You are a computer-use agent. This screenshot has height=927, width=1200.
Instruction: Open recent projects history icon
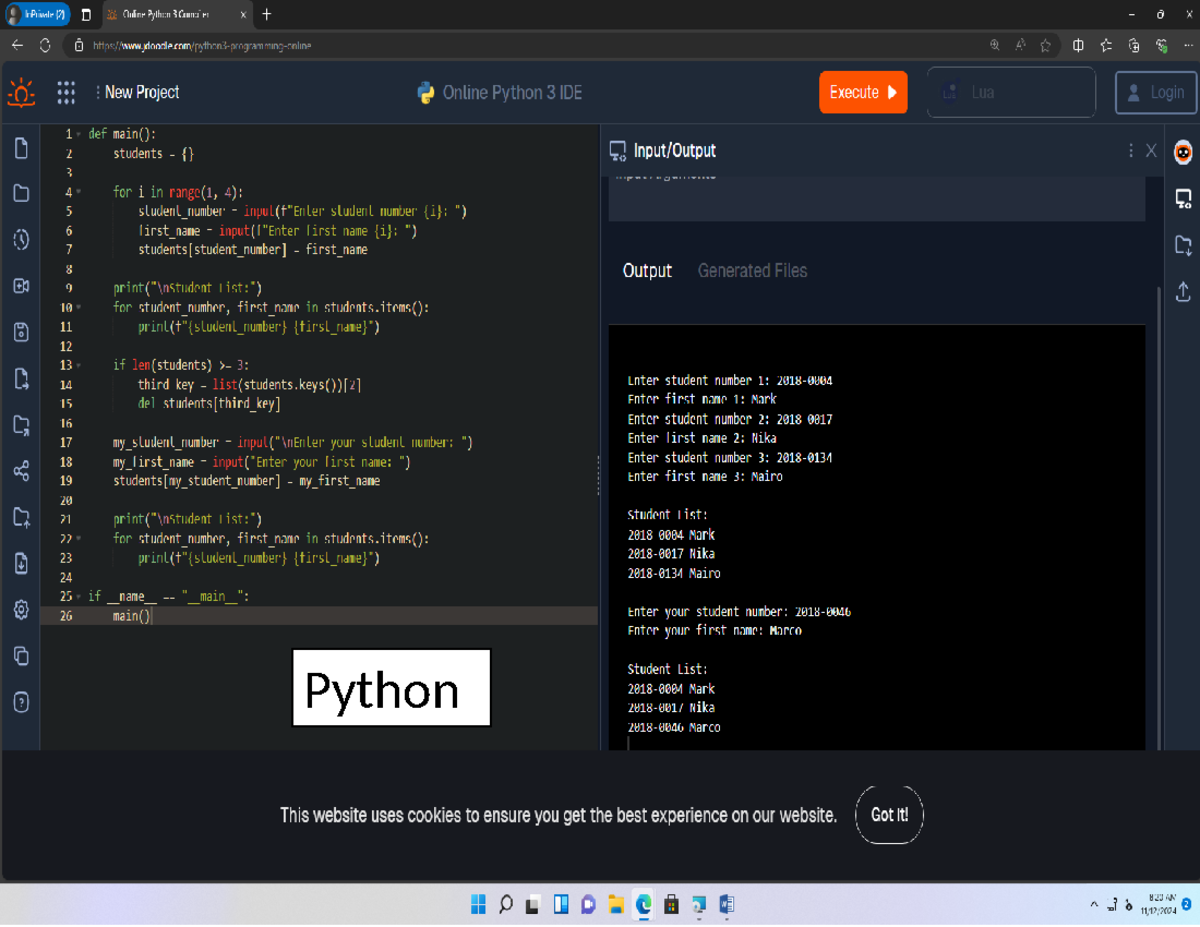click(20, 240)
